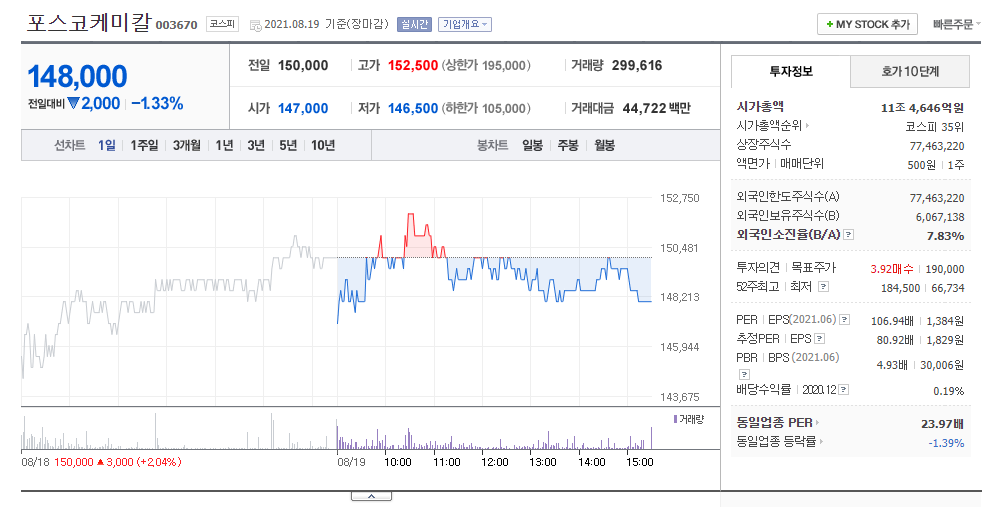The image size is (1003, 507).
Task: Select the 3년 line chart period
Action: 256,145
